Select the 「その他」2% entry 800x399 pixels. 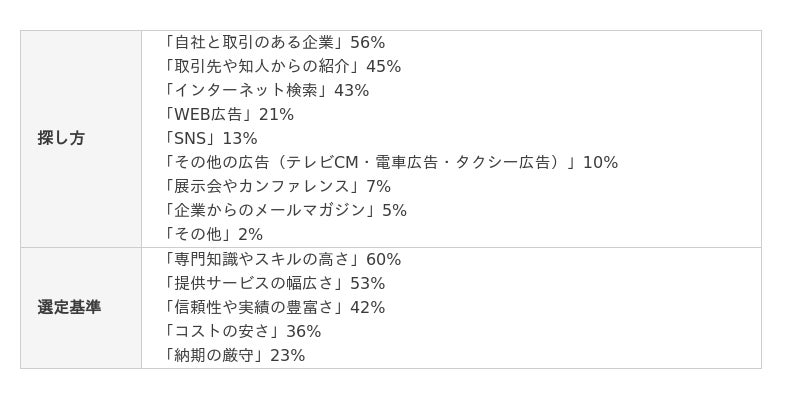click(213, 235)
